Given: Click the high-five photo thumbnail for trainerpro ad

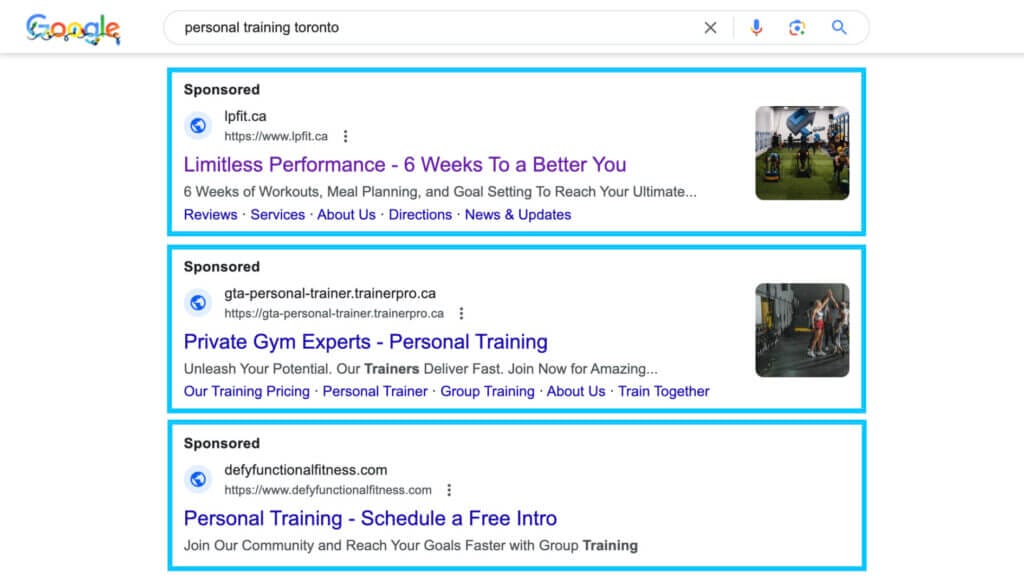Looking at the screenshot, I should point(803,330).
